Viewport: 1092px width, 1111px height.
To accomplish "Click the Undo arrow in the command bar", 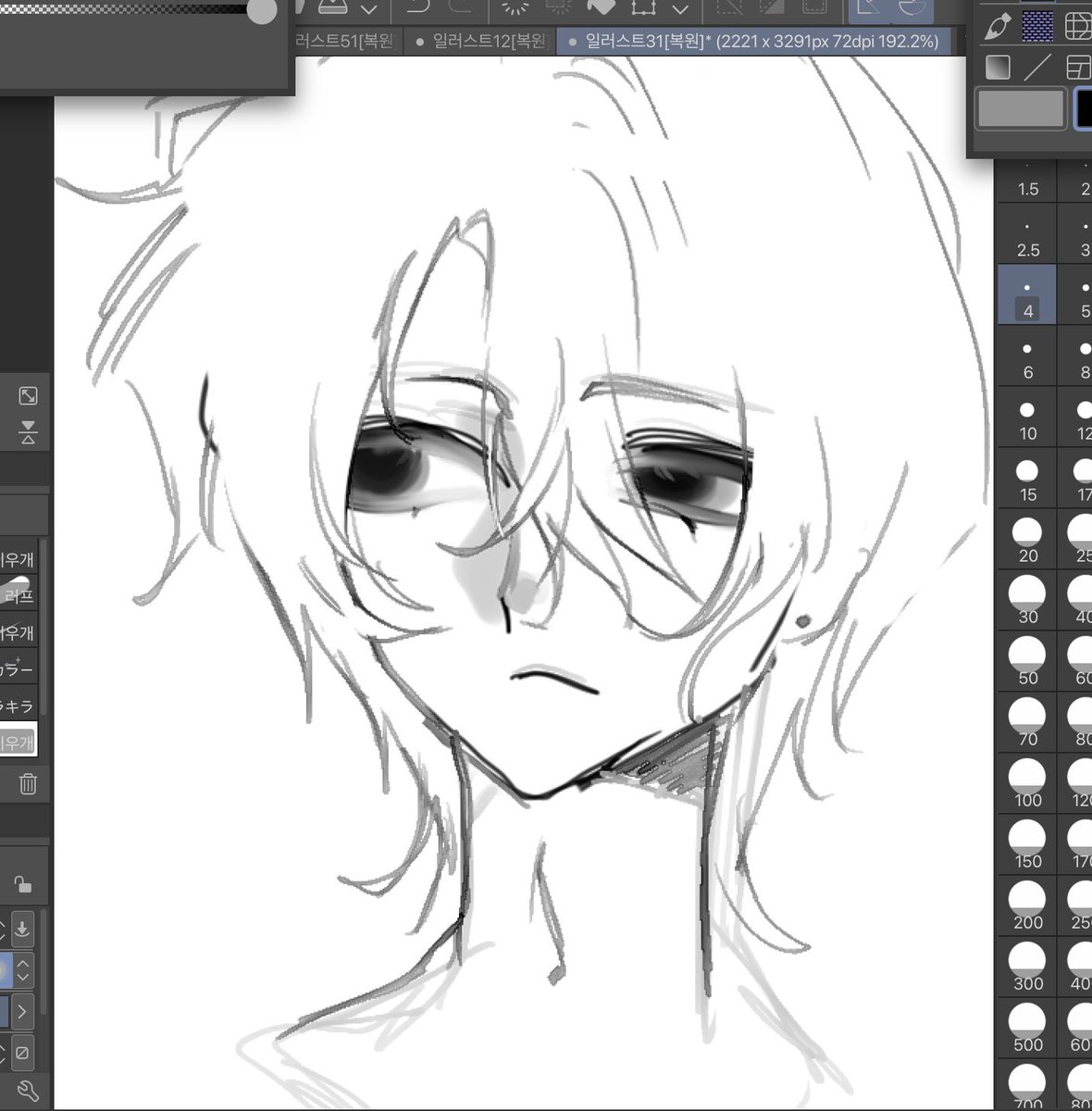I will [x=418, y=8].
